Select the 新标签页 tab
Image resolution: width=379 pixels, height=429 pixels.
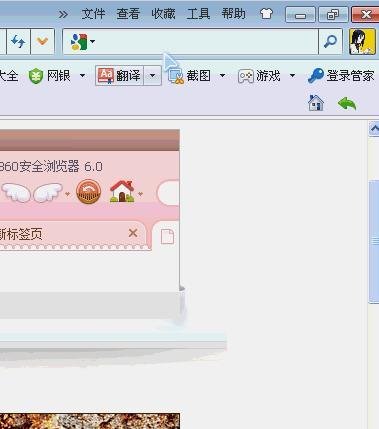[x=73, y=234]
